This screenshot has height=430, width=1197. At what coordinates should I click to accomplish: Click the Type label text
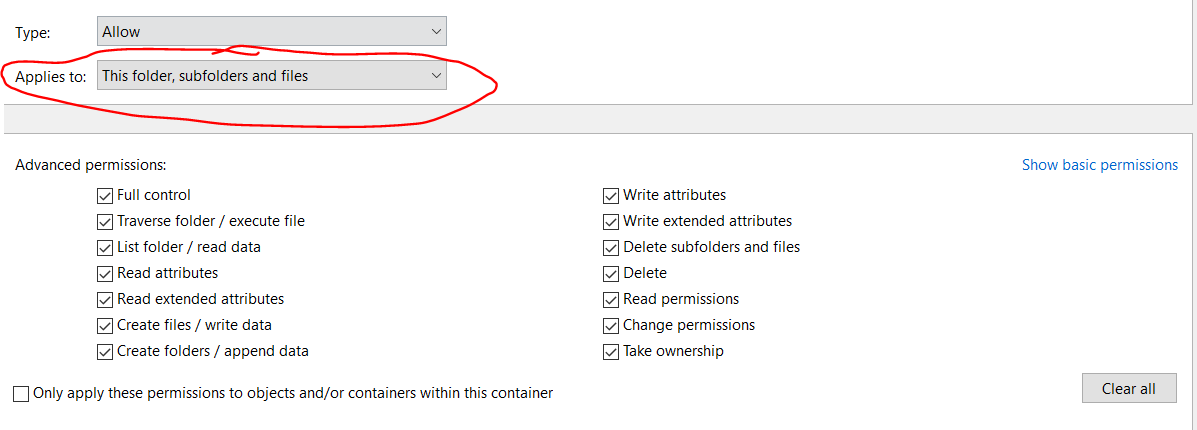pyautogui.click(x=33, y=33)
